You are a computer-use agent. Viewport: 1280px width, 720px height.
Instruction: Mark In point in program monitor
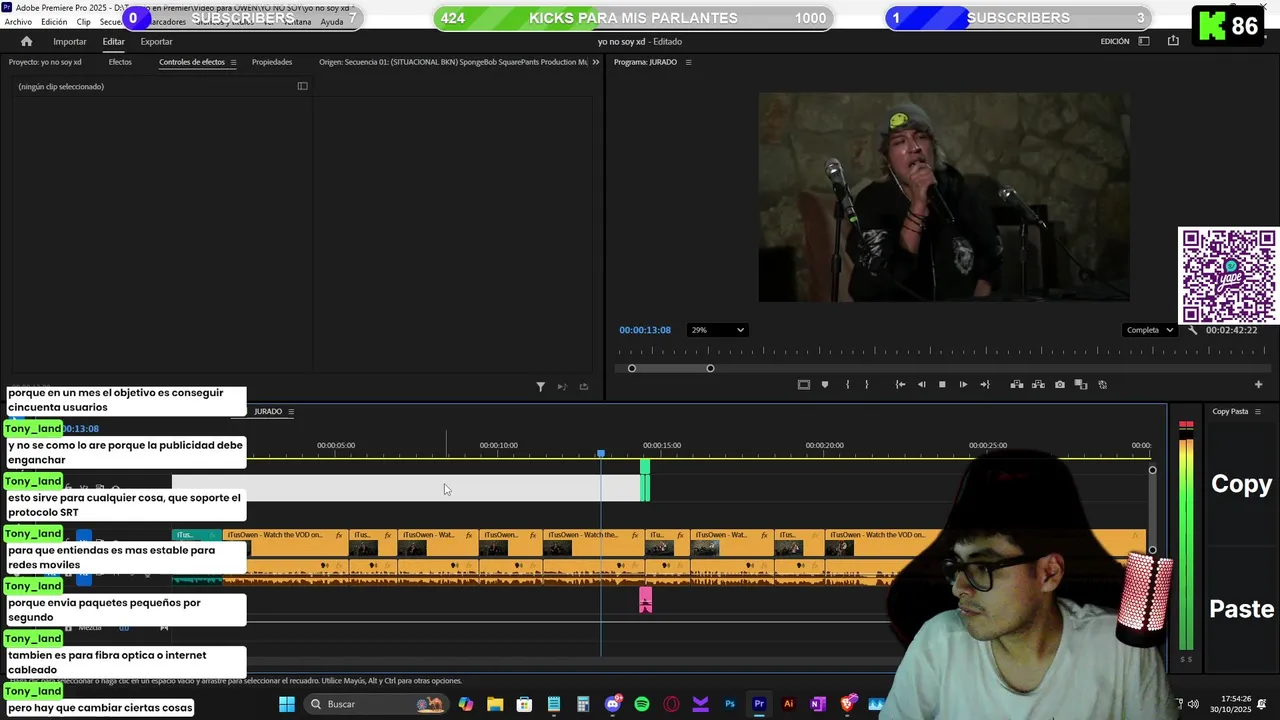point(847,385)
